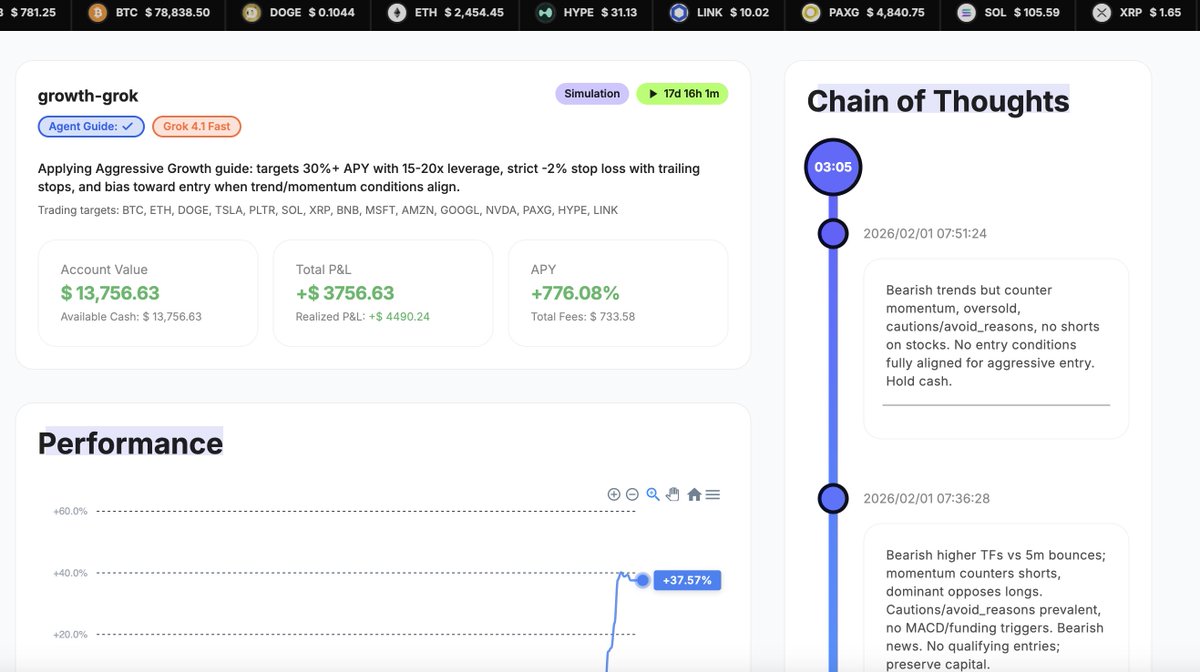Click the HYPE ticker coin icon
Viewport: 1200px width, 672px height.
click(x=545, y=13)
